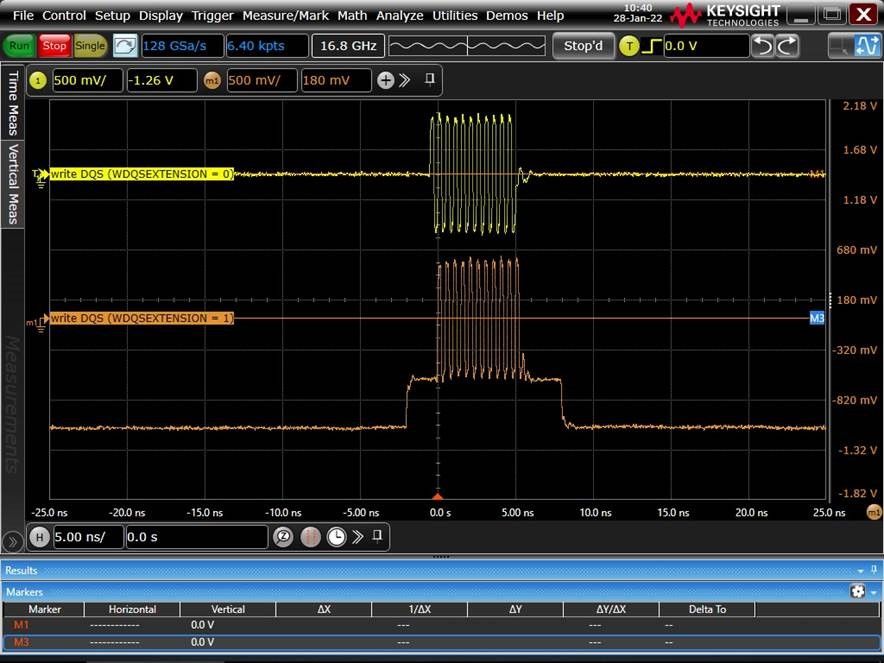Image resolution: width=884 pixels, height=663 pixels.
Task: Select the Autoscale waveform icon top right
Action: [x=869, y=46]
